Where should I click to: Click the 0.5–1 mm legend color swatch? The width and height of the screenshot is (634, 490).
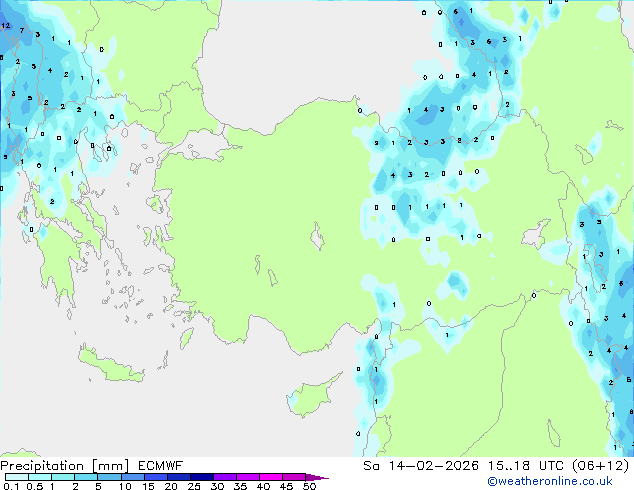(x=40, y=477)
